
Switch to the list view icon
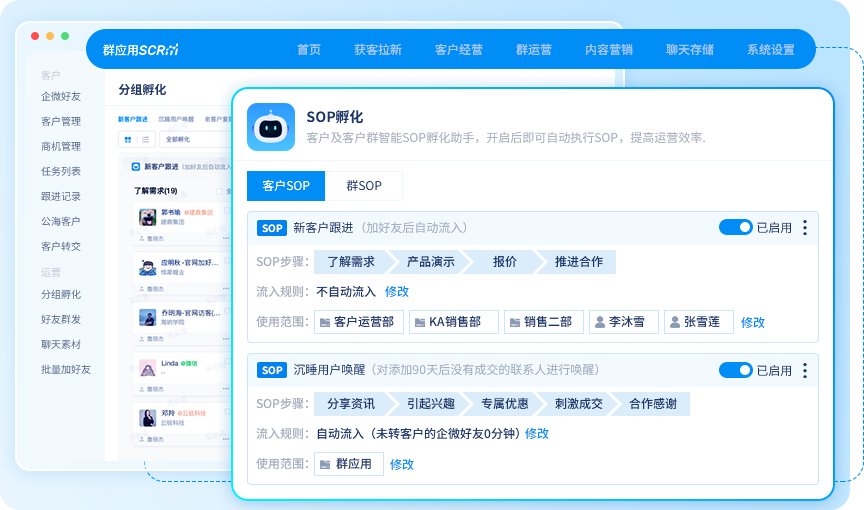point(145,140)
